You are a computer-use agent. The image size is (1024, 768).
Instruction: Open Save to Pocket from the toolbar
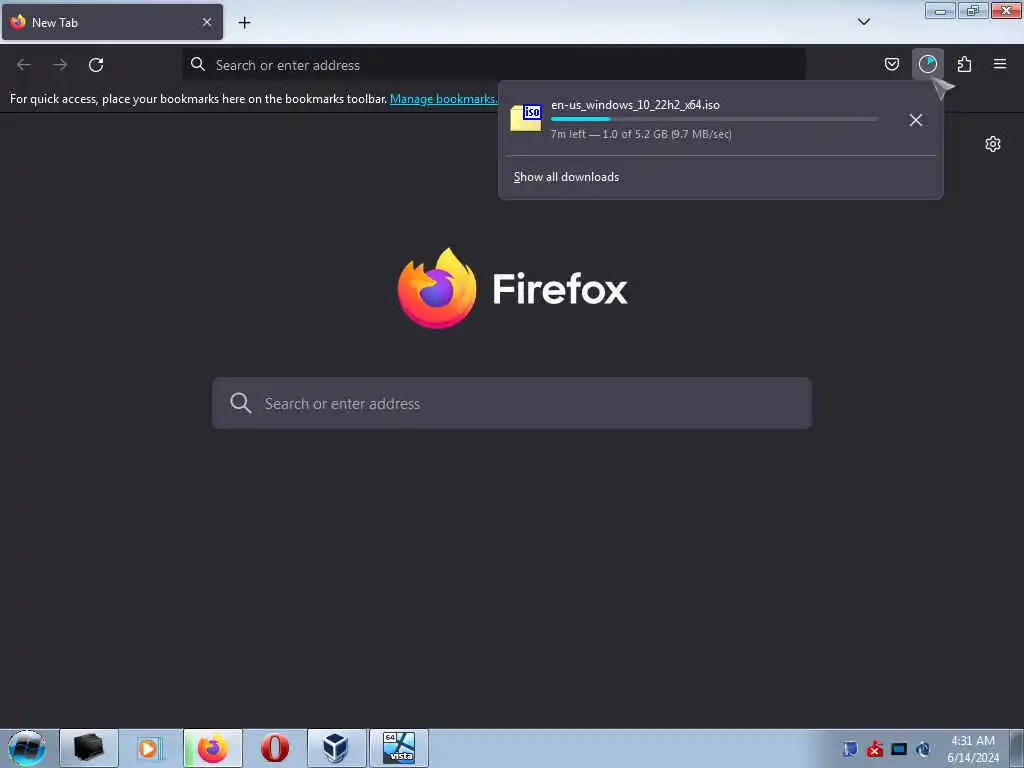[x=891, y=64]
